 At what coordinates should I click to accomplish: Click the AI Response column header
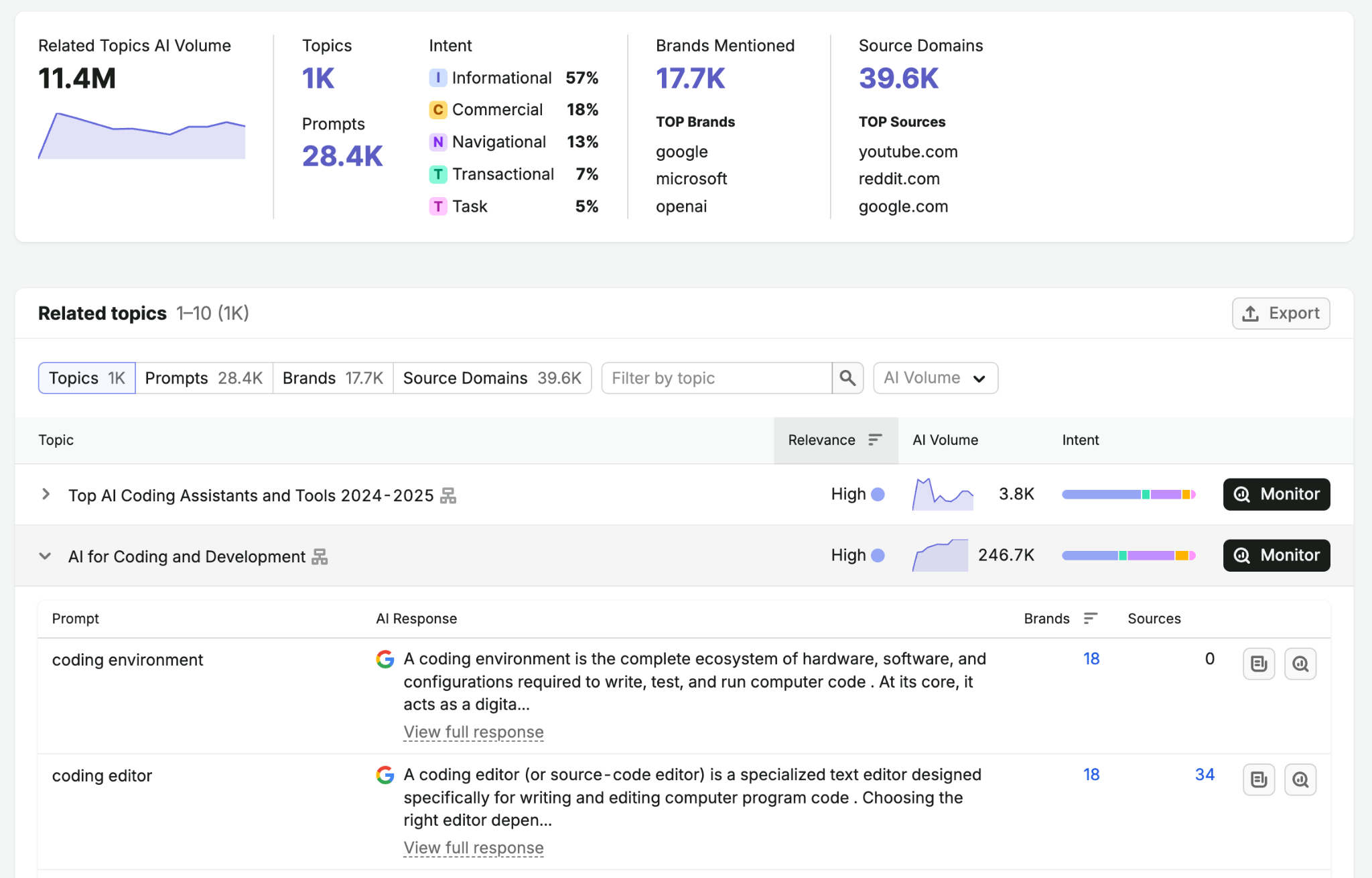[x=416, y=619]
